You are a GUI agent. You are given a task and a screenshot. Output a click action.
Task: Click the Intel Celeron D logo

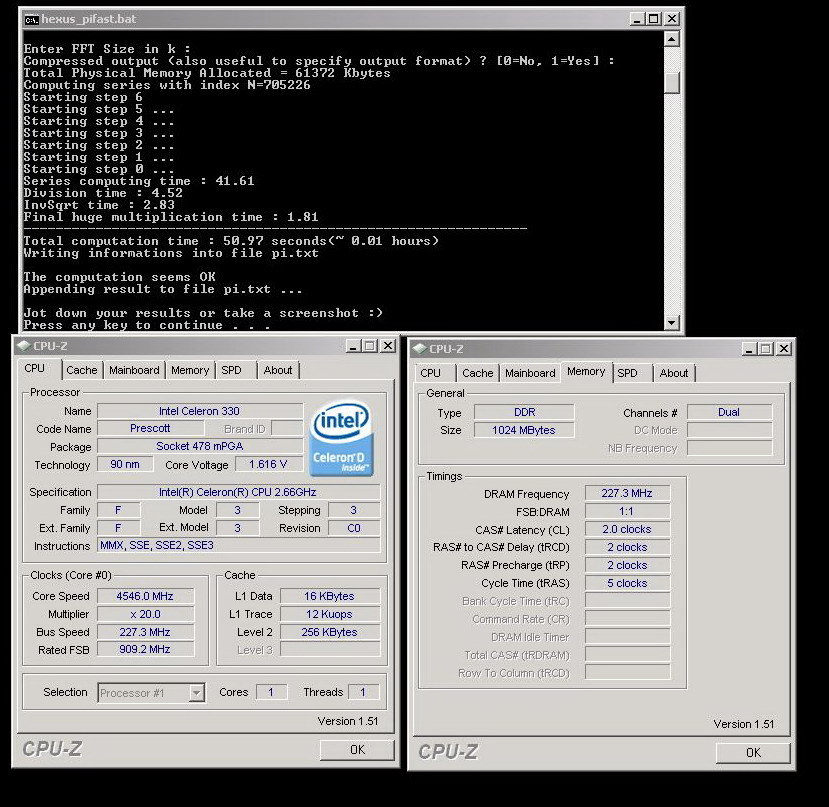click(342, 438)
